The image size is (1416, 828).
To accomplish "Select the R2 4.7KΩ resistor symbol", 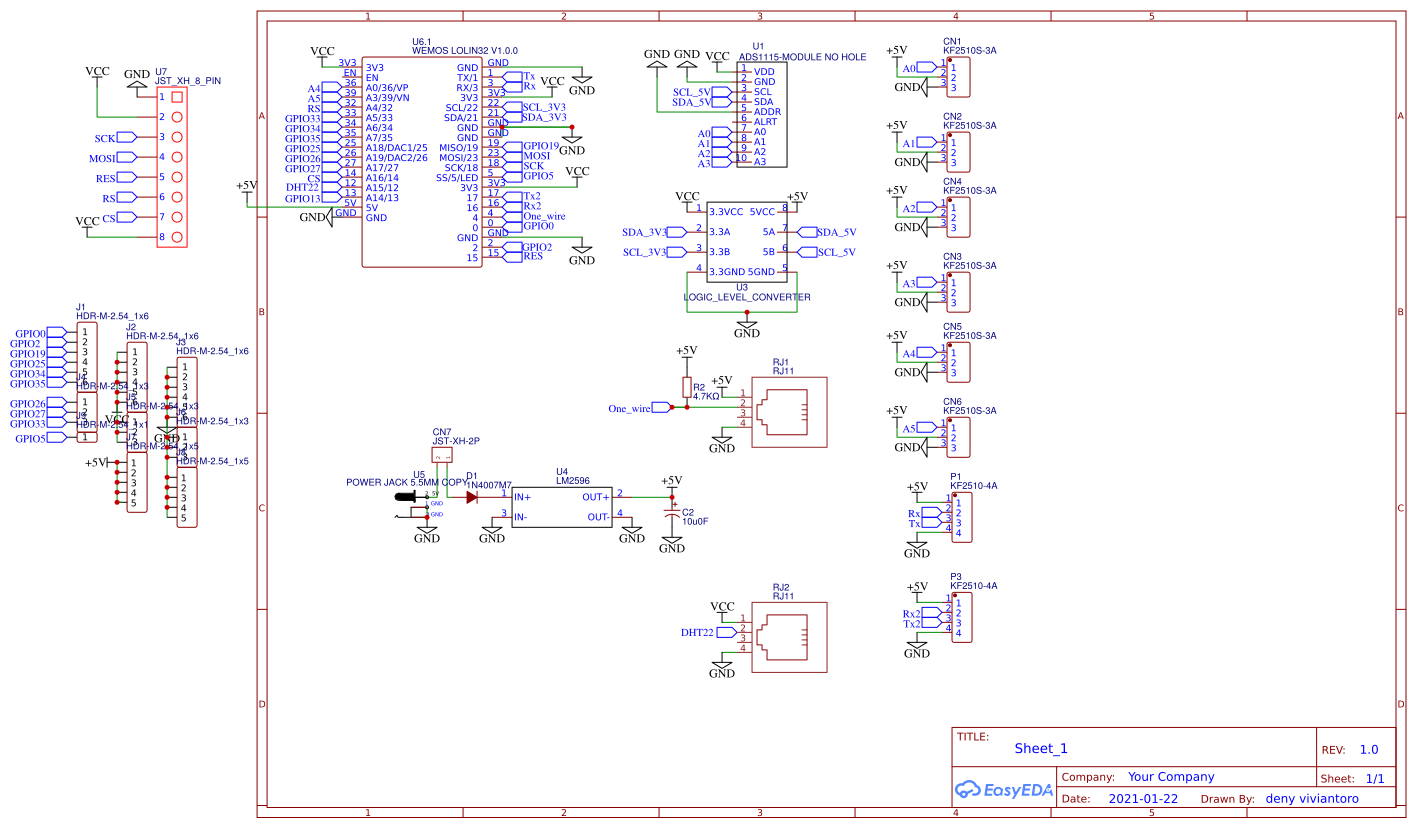I will [686, 388].
